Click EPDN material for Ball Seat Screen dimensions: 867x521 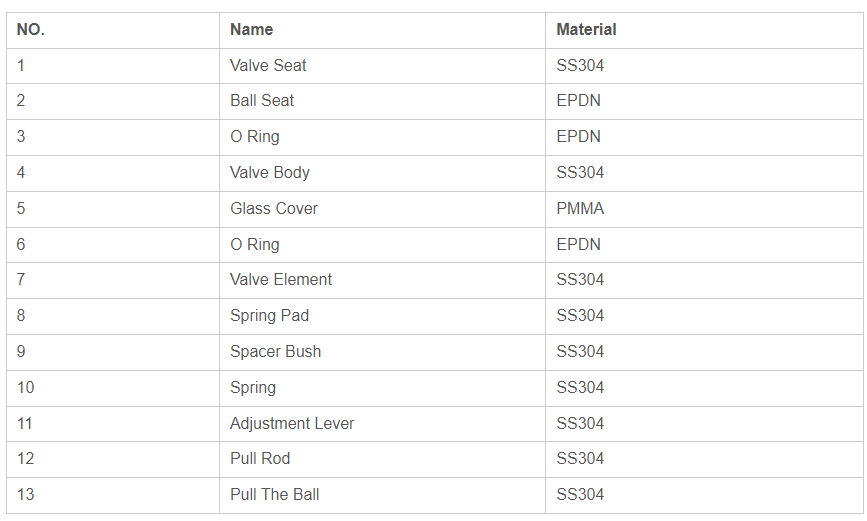pos(704,101)
